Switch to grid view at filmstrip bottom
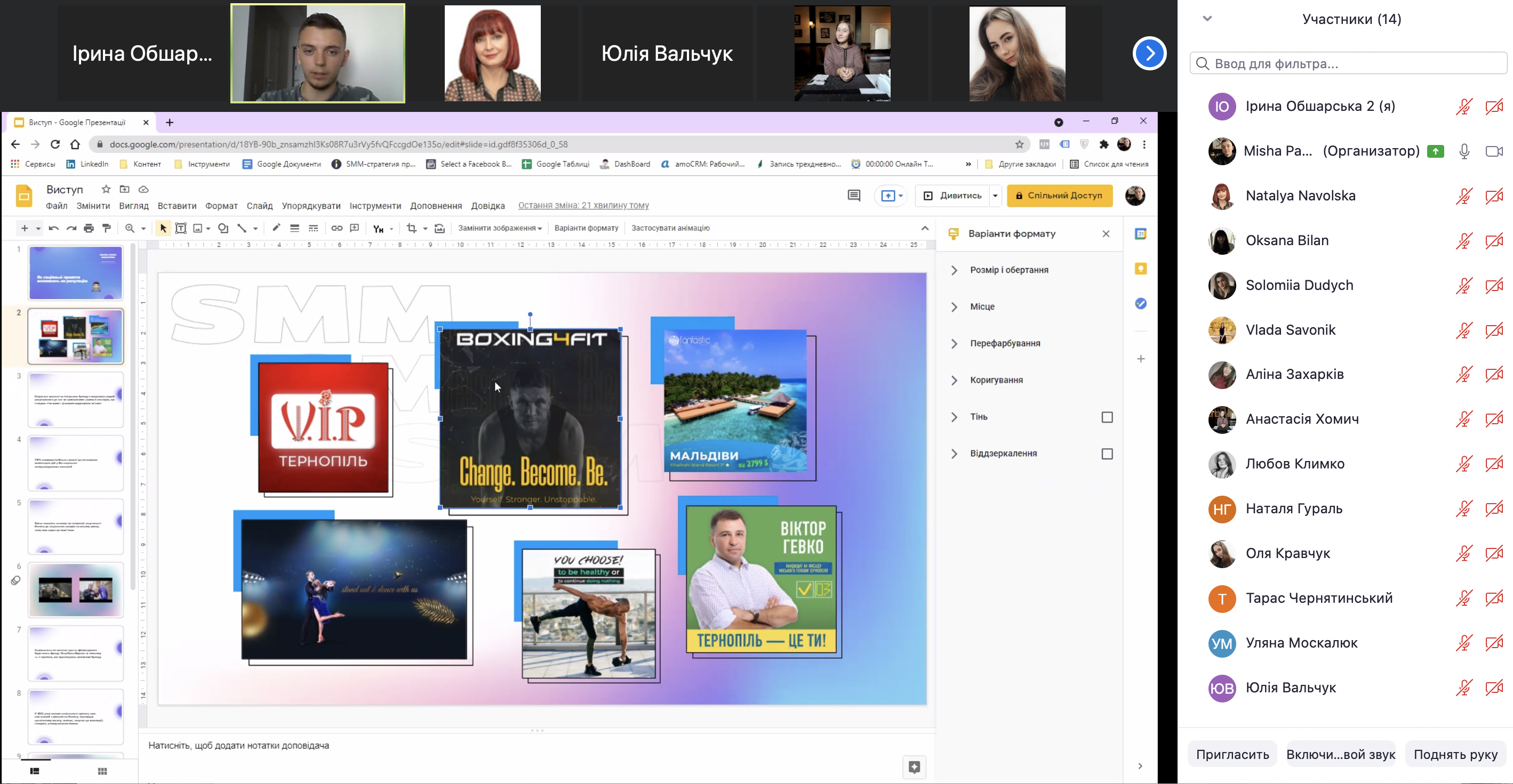The width and height of the screenshot is (1513, 784). (102, 771)
